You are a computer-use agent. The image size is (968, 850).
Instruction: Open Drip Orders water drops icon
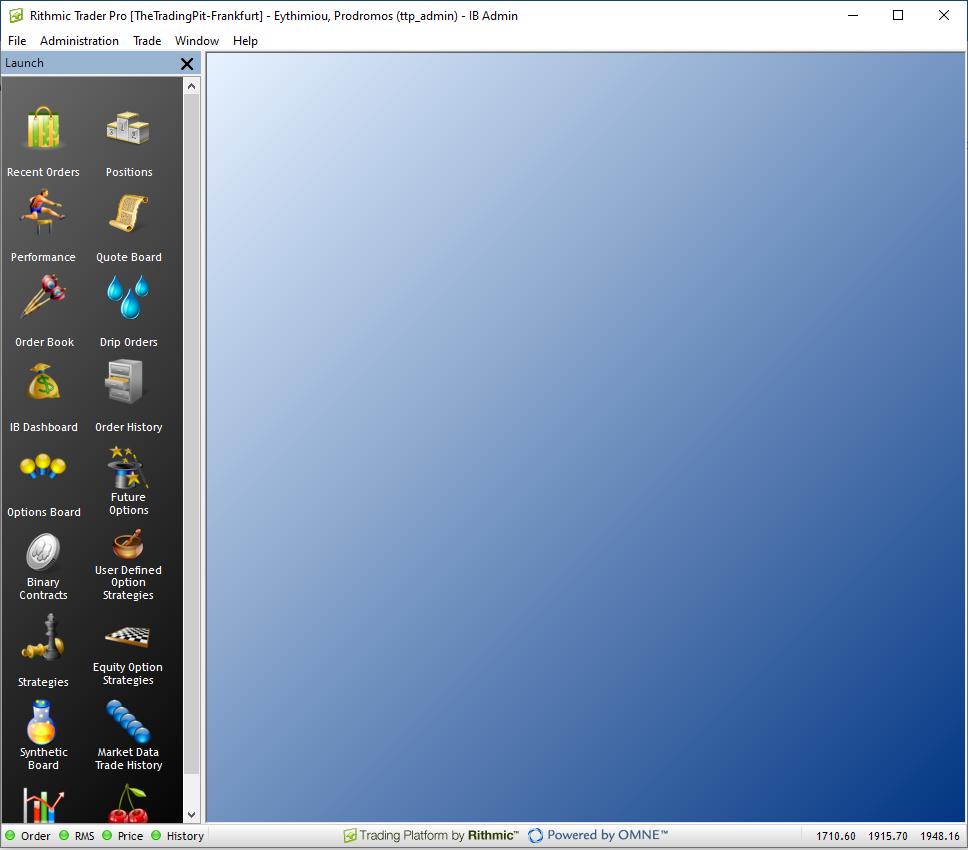[128, 297]
